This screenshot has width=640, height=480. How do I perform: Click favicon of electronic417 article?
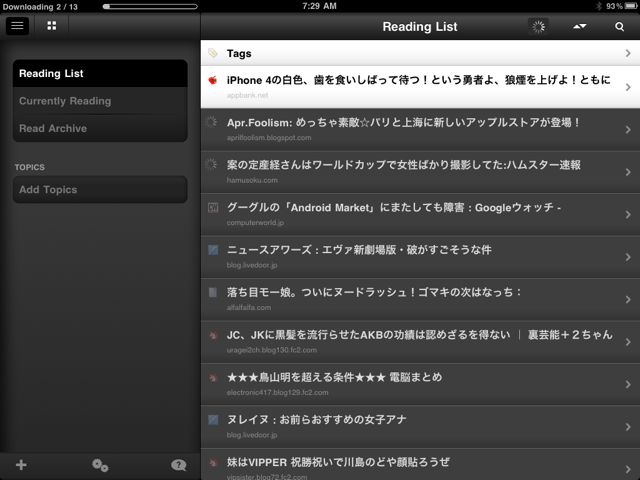point(213,378)
